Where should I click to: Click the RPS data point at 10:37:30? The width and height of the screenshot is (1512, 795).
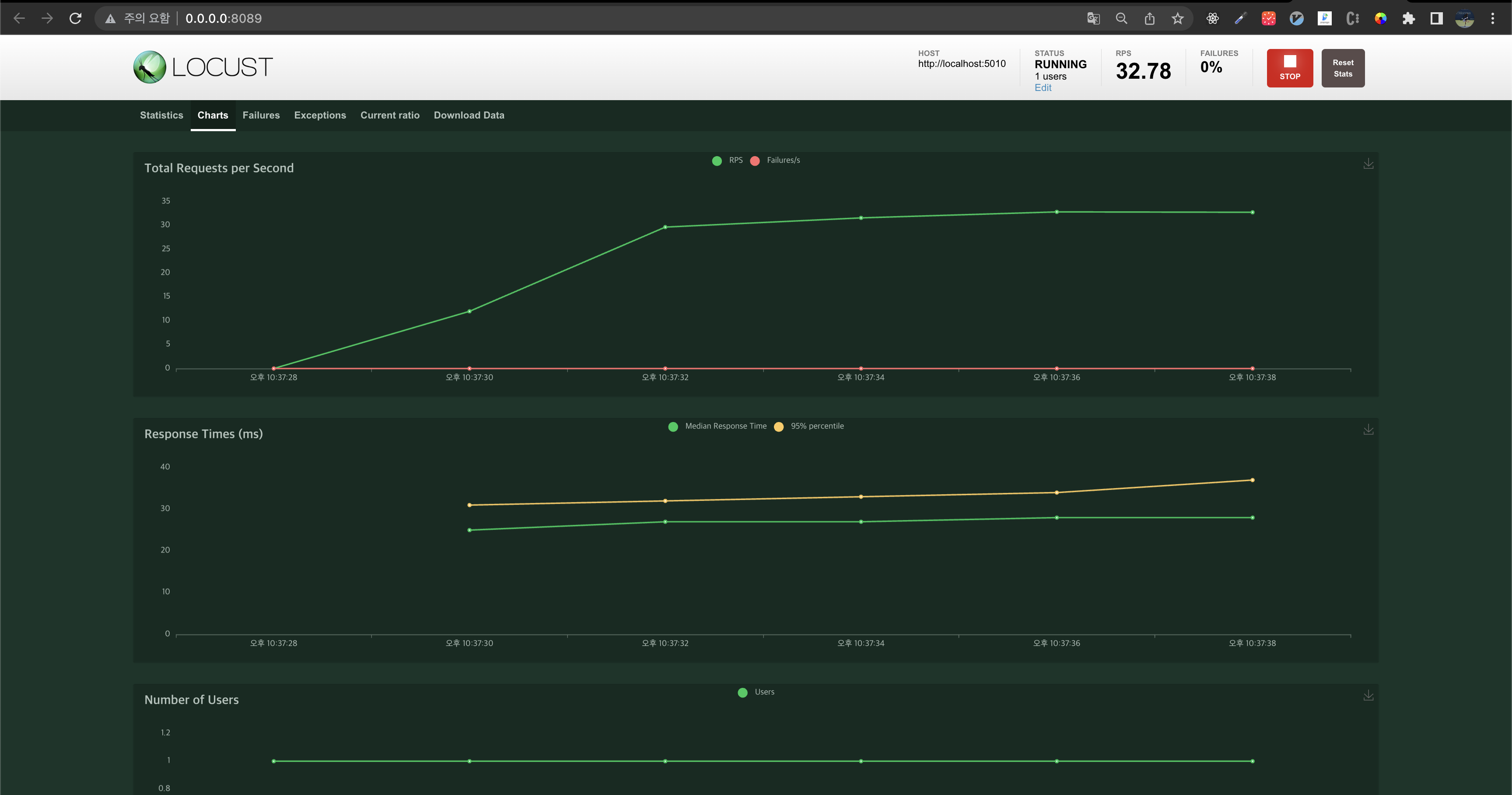[469, 311]
